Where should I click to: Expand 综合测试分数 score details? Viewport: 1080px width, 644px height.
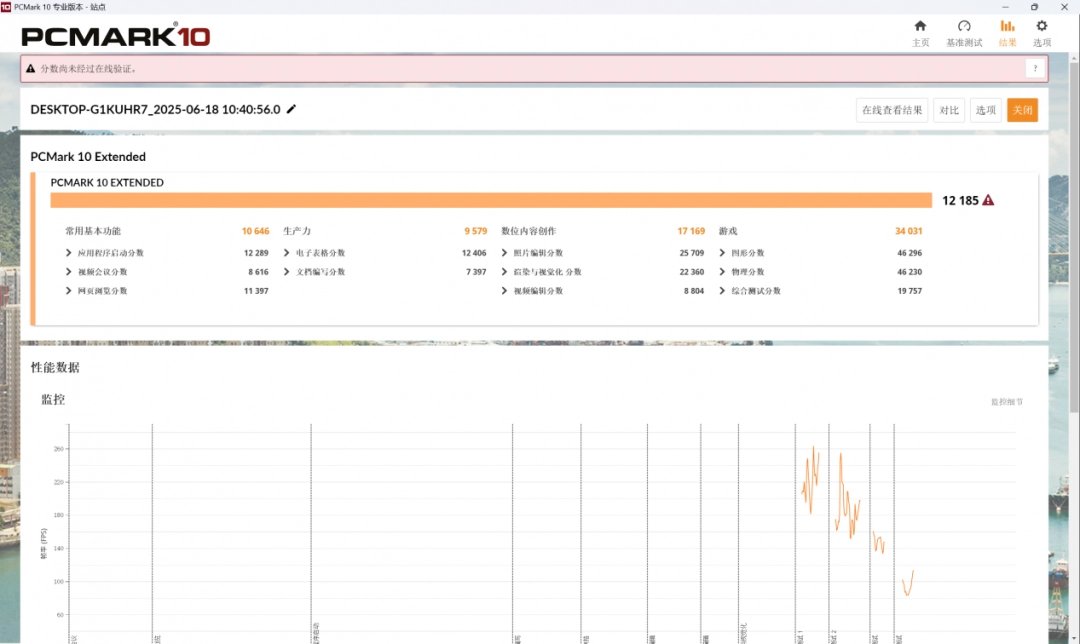click(x=723, y=291)
